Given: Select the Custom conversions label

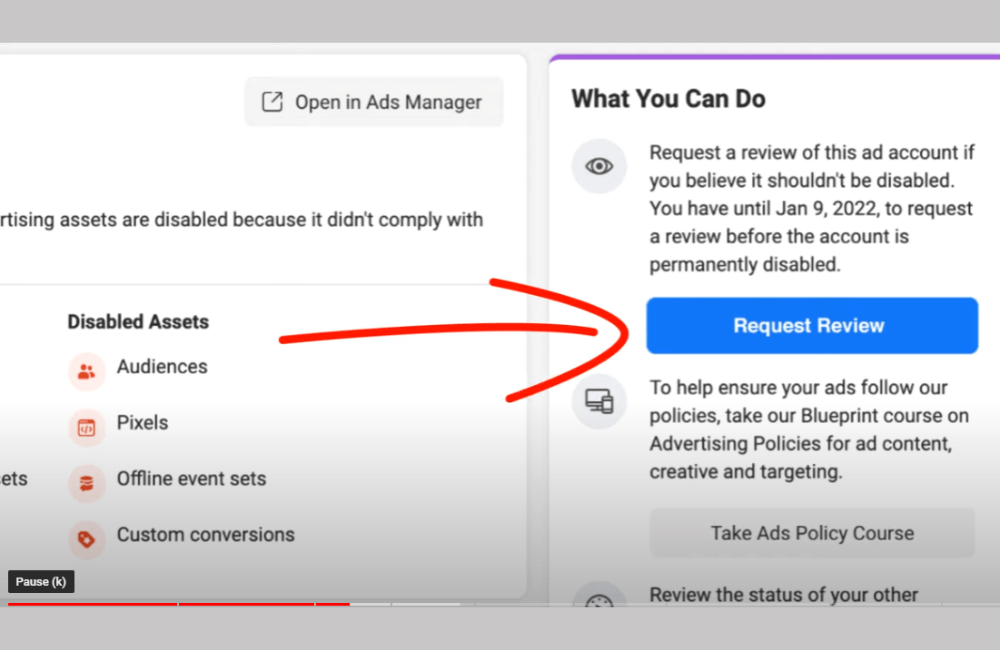Looking at the screenshot, I should pos(205,535).
